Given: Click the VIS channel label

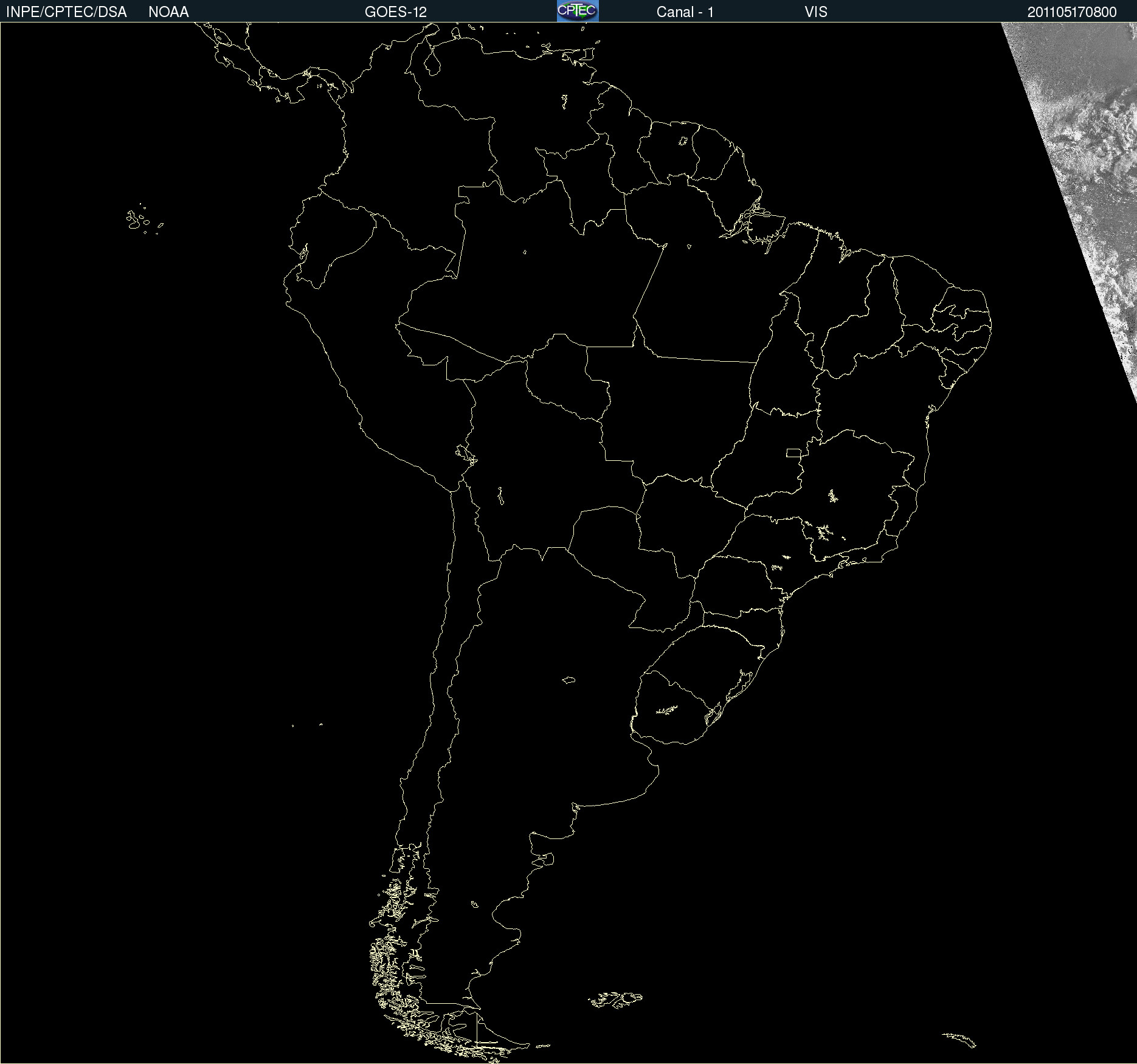Looking at the screenshot, I should [x=816, y=12].
